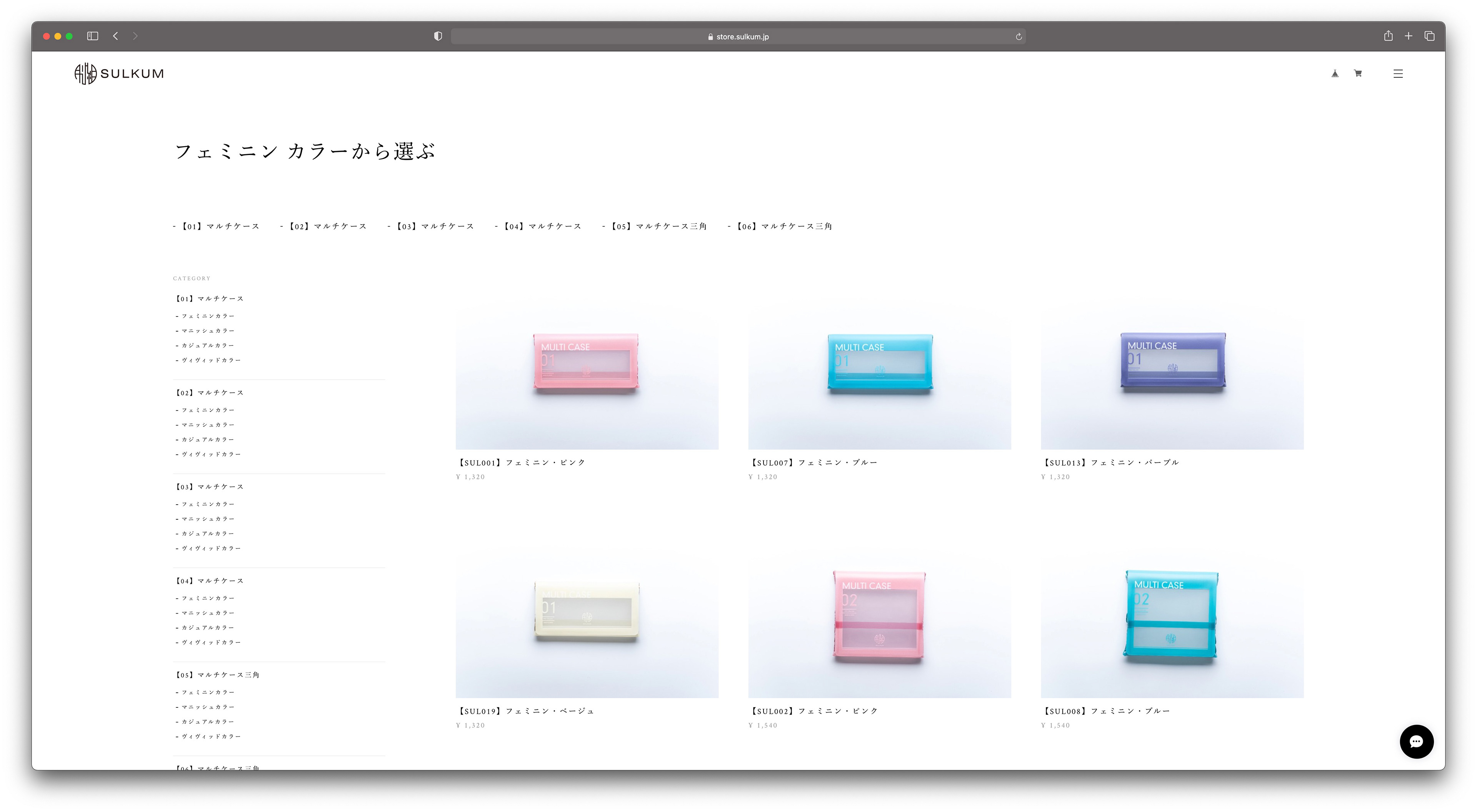Reload the page via the refresh icon
This screenshot has width=1477, height=812.
tap(1018, 37)
